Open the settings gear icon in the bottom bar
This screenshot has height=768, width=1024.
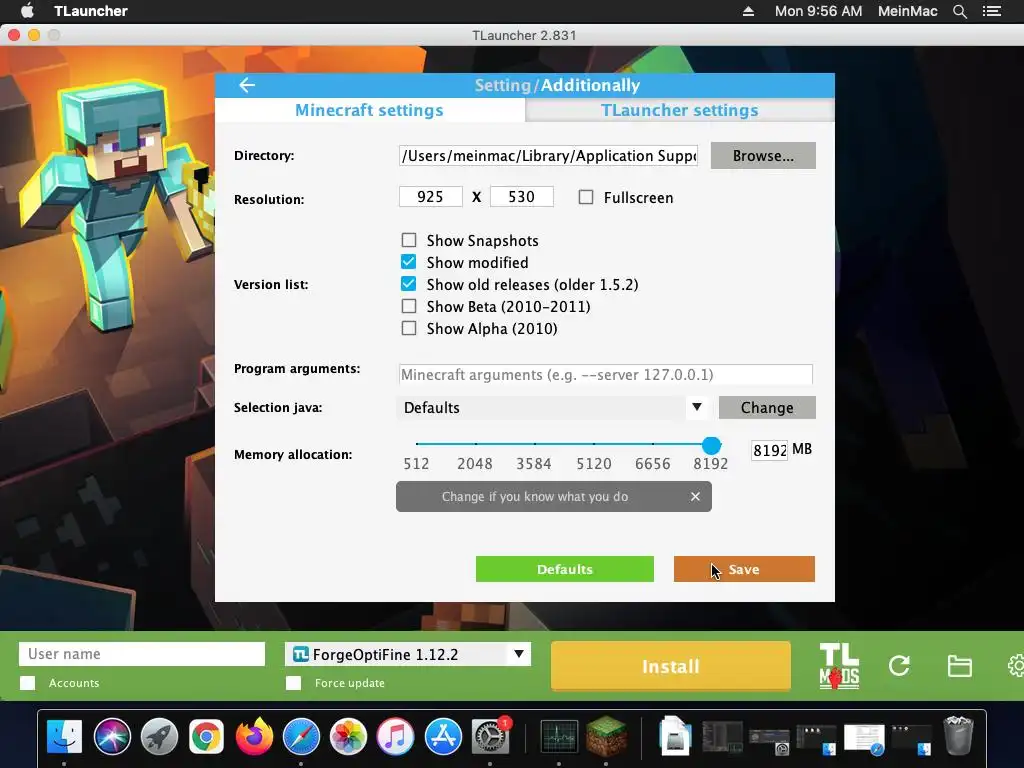(x=1016, y=665)
